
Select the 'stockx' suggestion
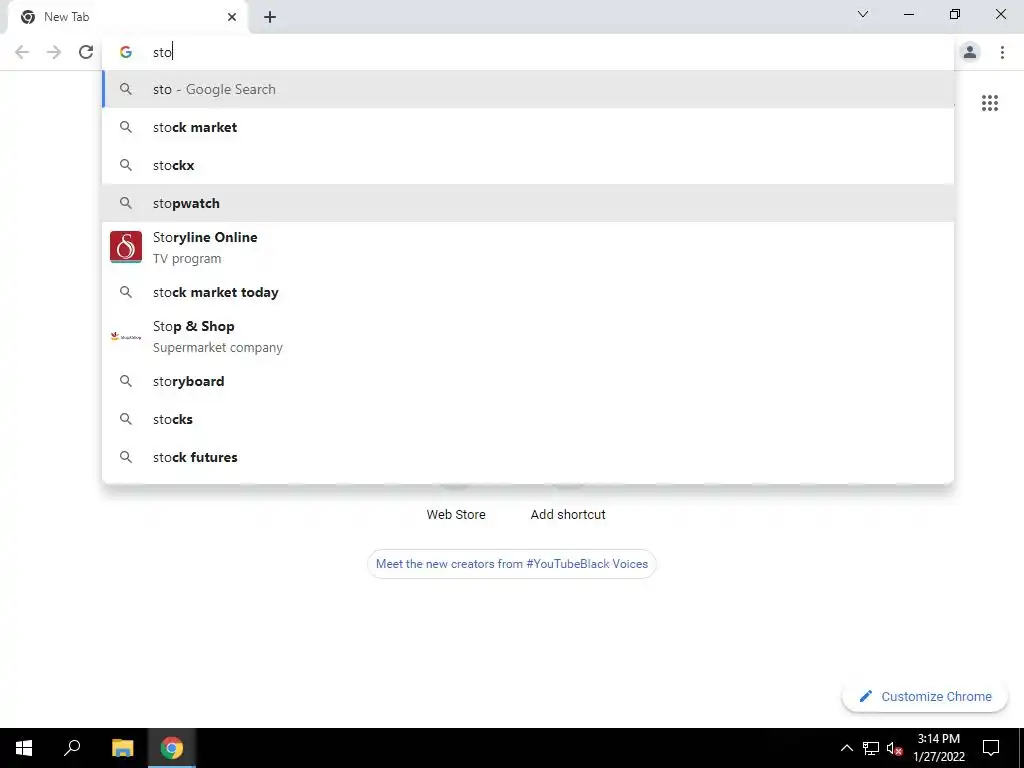(x=528, y=165)
